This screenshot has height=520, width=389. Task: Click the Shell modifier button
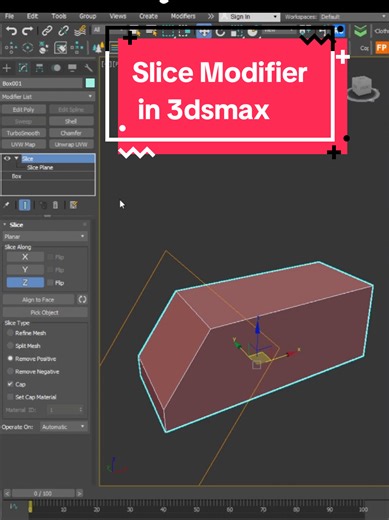[71, 121]
